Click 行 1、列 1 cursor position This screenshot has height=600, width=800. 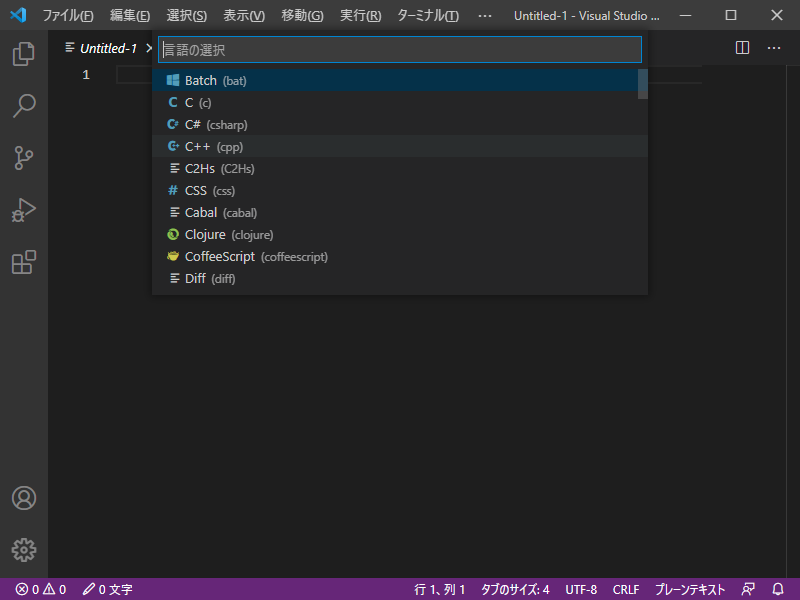440,589
